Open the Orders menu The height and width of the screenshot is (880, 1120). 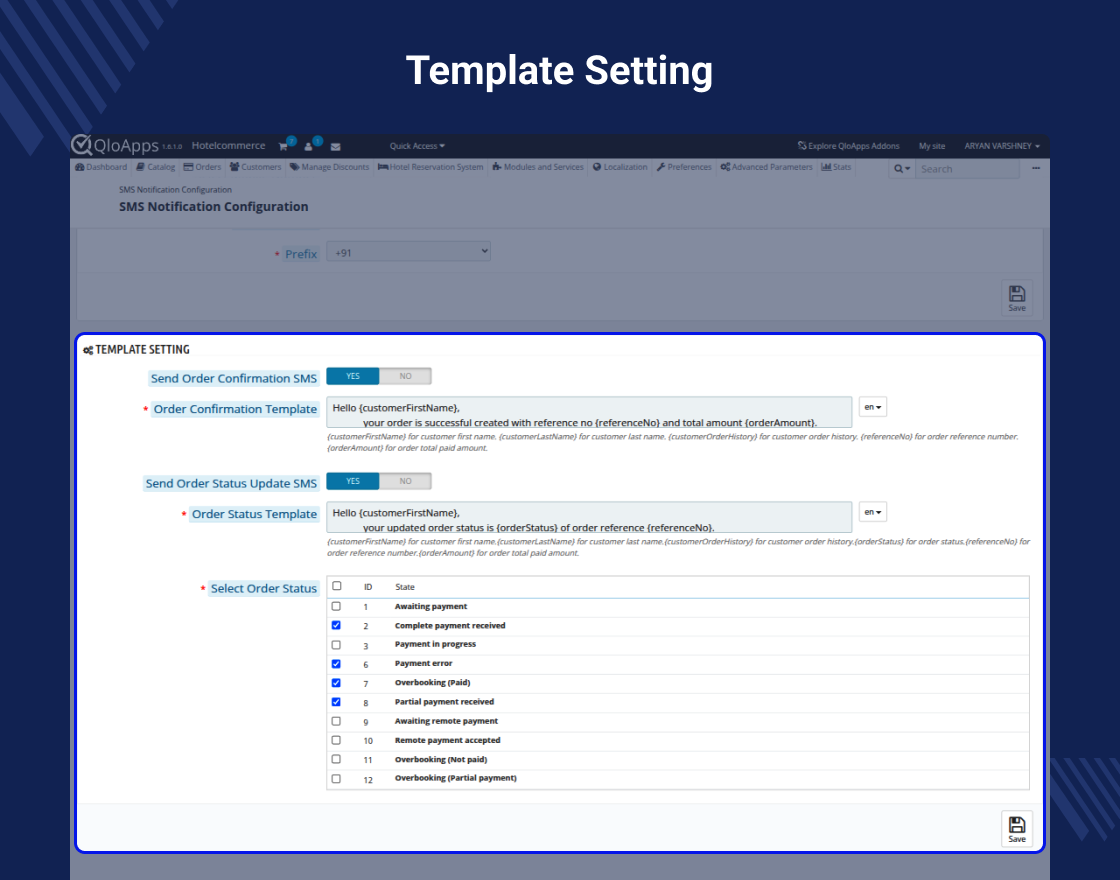click(x=203, y=167)
